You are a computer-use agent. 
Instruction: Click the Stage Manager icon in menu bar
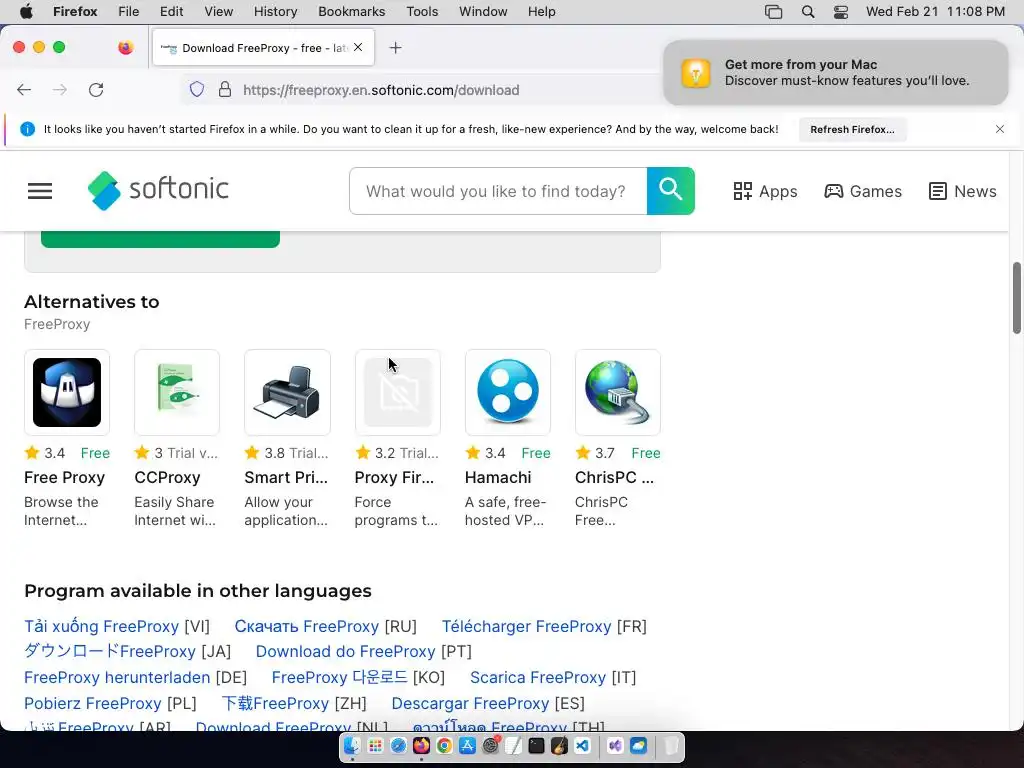click(x=773, y=12)
